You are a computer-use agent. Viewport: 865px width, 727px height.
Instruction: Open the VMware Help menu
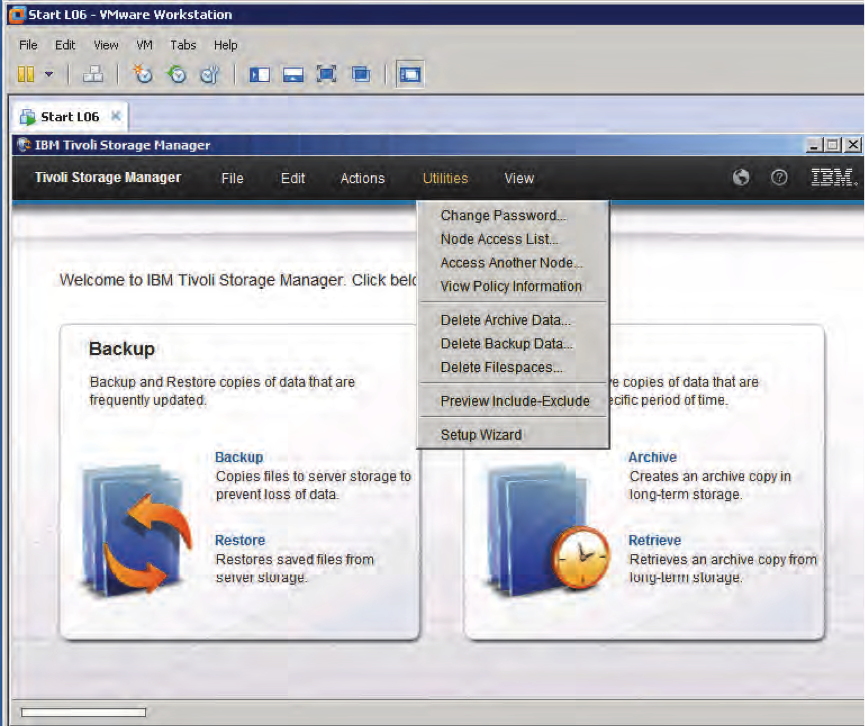click(226, 45)
